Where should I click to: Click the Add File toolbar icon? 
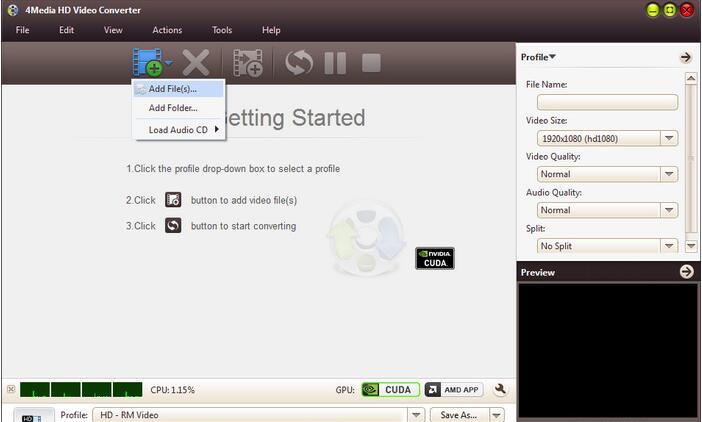147,63
